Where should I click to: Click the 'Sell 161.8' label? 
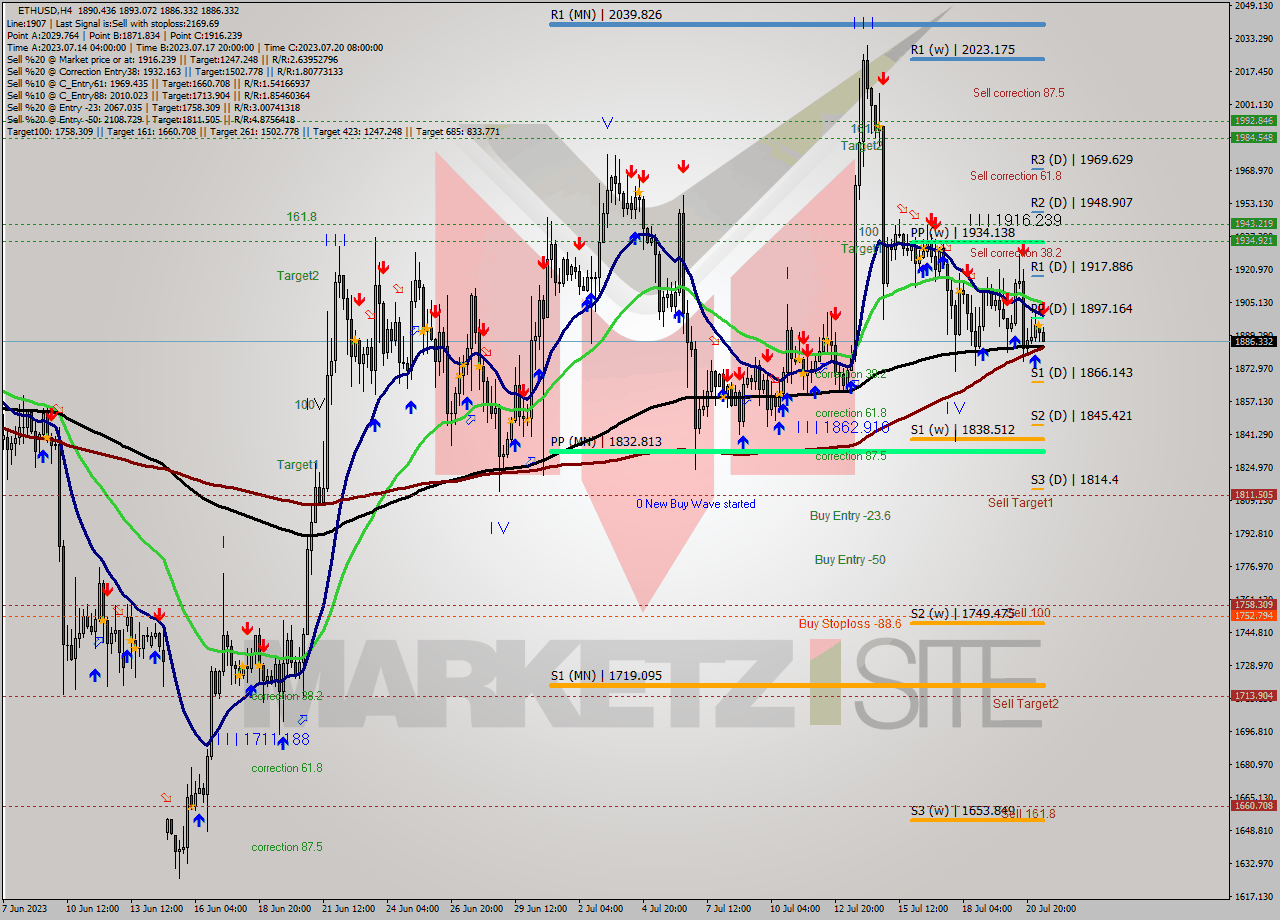coord(1028,815)
